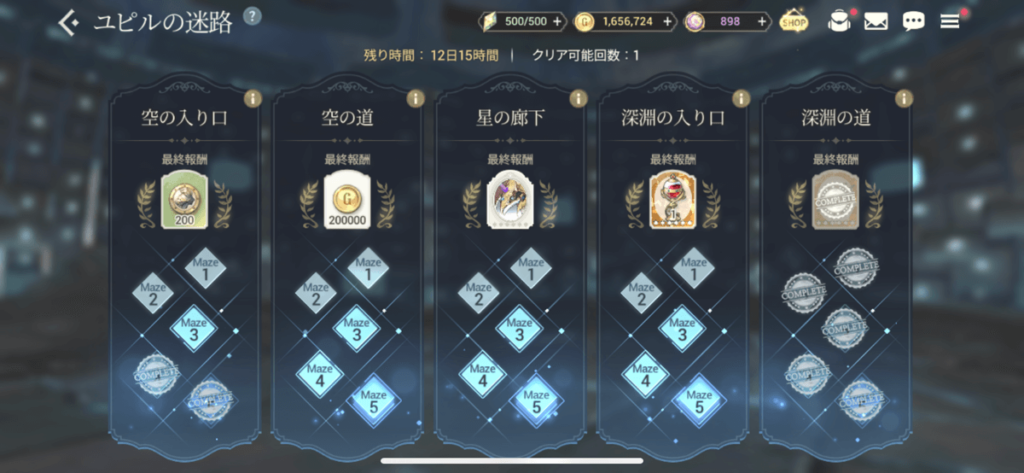Open the SHOP icon

(794, 22)
